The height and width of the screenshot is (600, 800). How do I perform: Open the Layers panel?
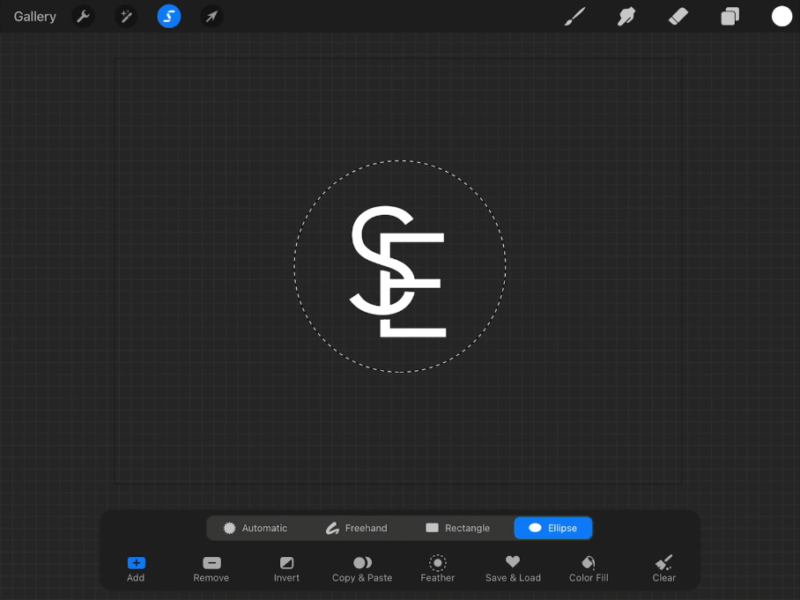[x=729, y=16]
